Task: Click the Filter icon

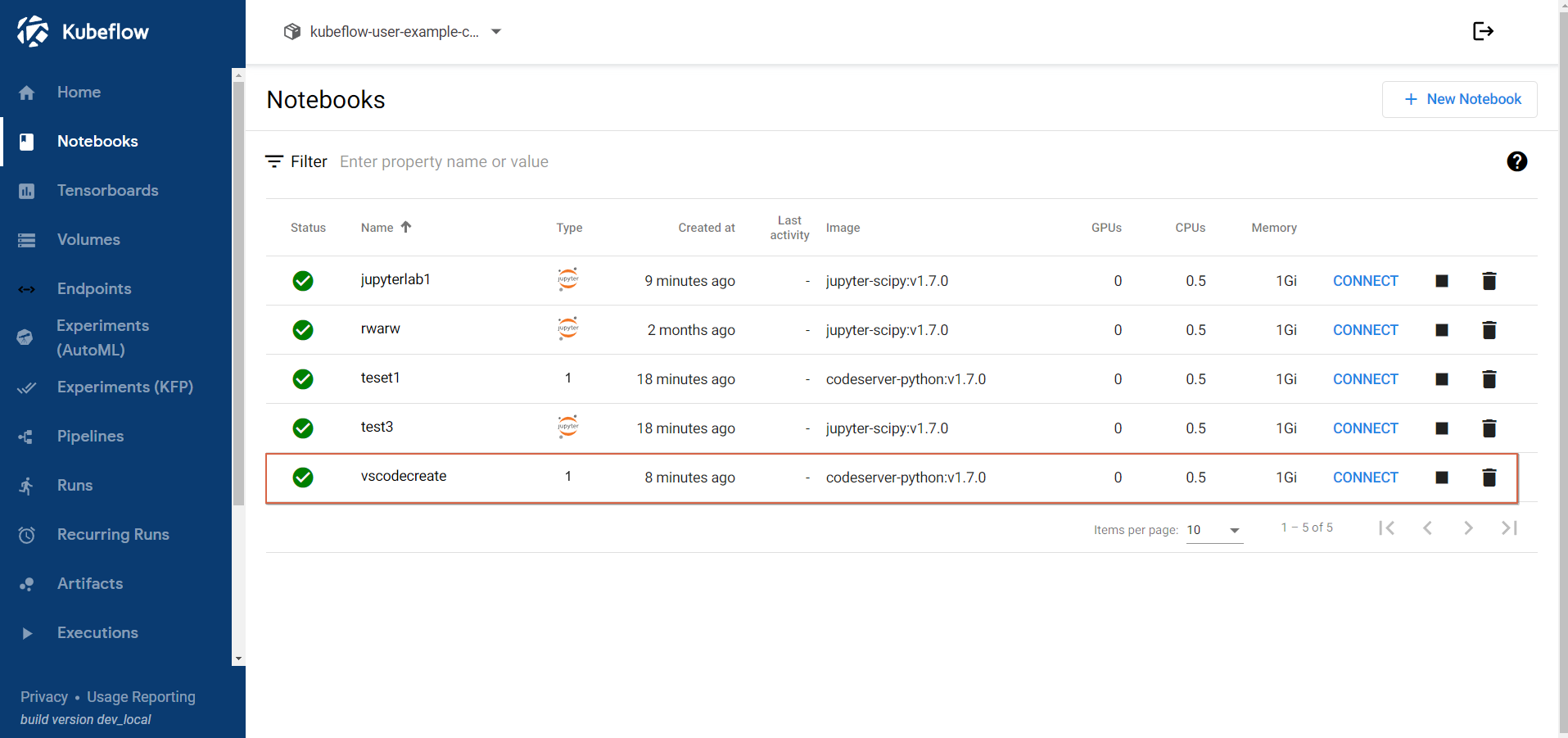Action: click(x=274, y=161)
